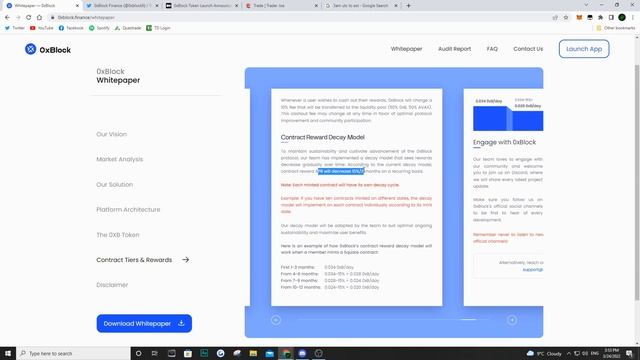Viewport: 640px width, 360px height.
Task: Open Discord from taskbar
Action: point(302,353)
